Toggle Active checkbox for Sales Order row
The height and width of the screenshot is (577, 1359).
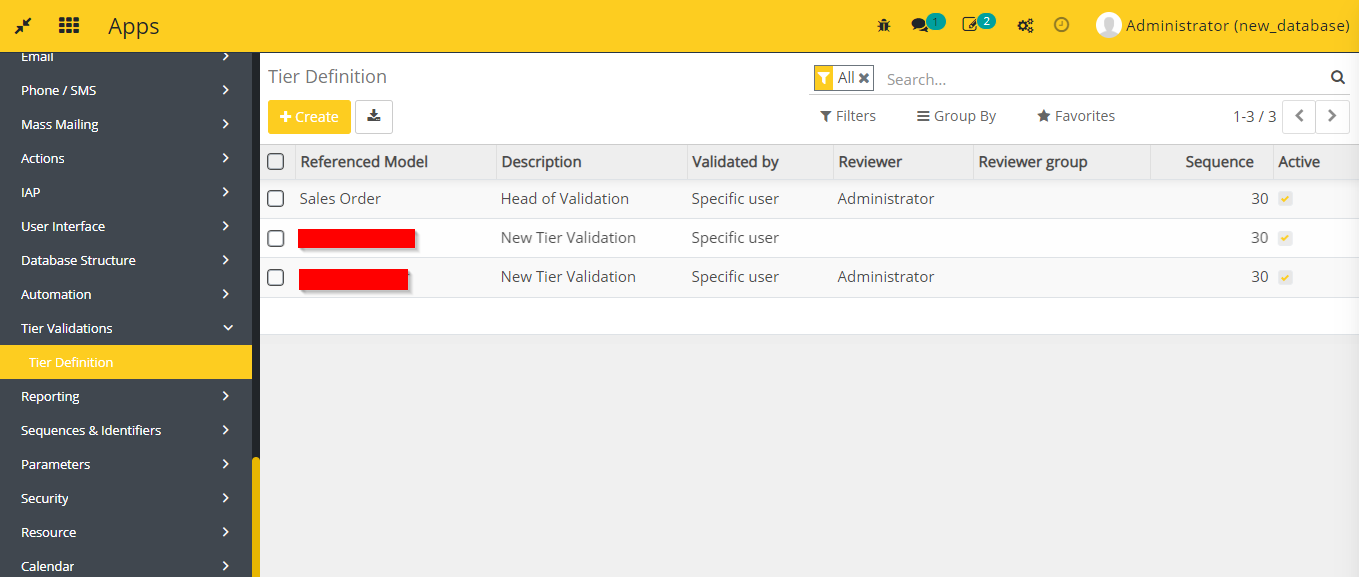coord(1285,199)
